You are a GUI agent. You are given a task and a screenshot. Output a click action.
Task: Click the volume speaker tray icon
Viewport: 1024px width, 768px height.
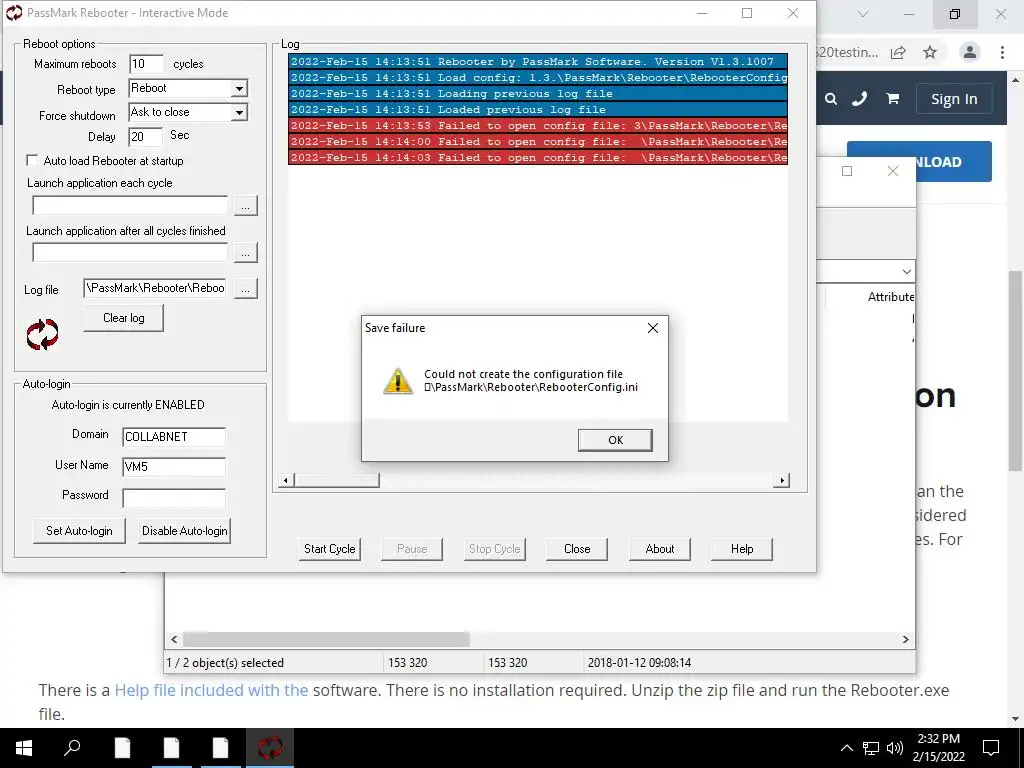click(895, 748)
